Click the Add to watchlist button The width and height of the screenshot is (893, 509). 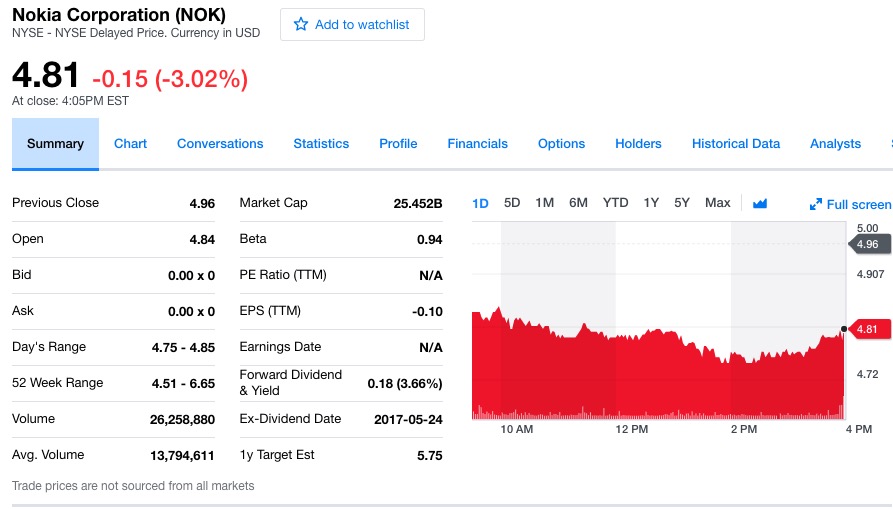click(352, 25)
